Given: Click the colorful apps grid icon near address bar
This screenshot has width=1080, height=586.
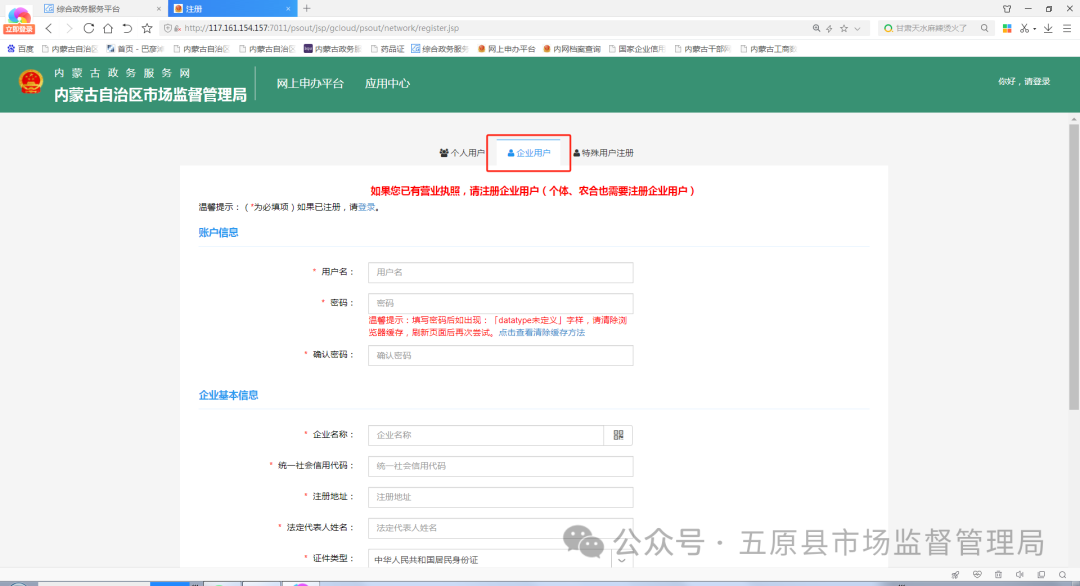Looking at the screenshot, I should (x=1007, y=28).
